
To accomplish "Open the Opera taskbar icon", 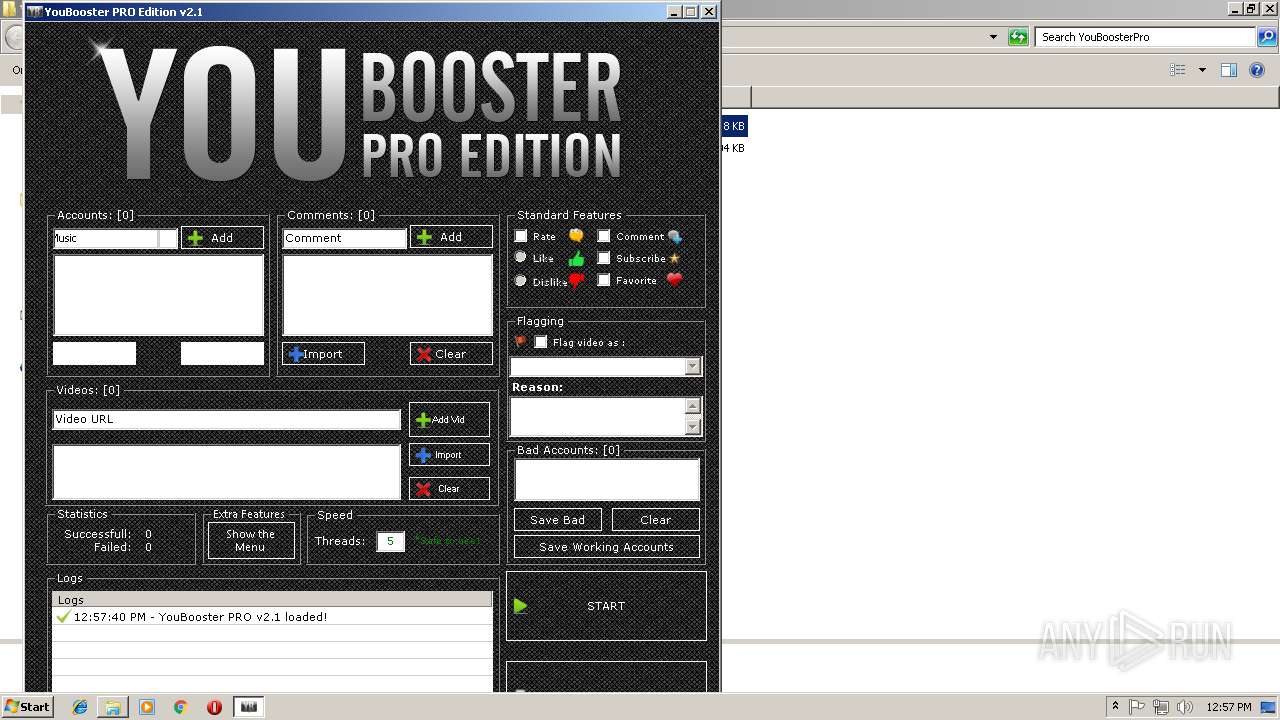I will [214, 707].
